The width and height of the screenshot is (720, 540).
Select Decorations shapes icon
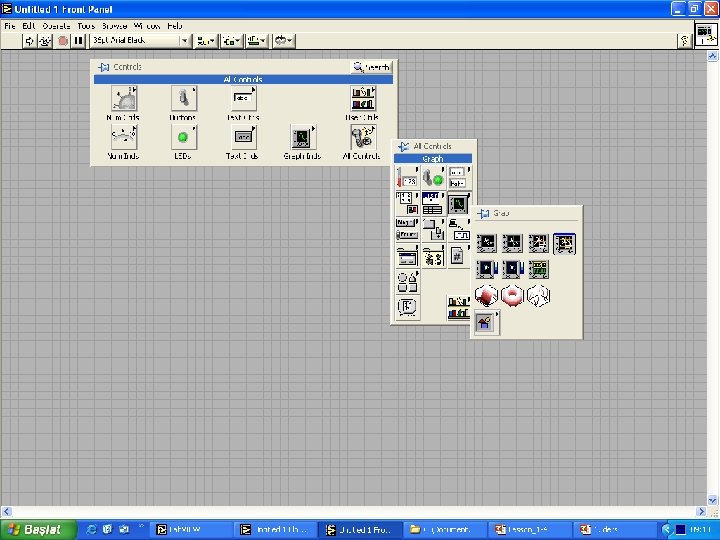pos(407,281)
